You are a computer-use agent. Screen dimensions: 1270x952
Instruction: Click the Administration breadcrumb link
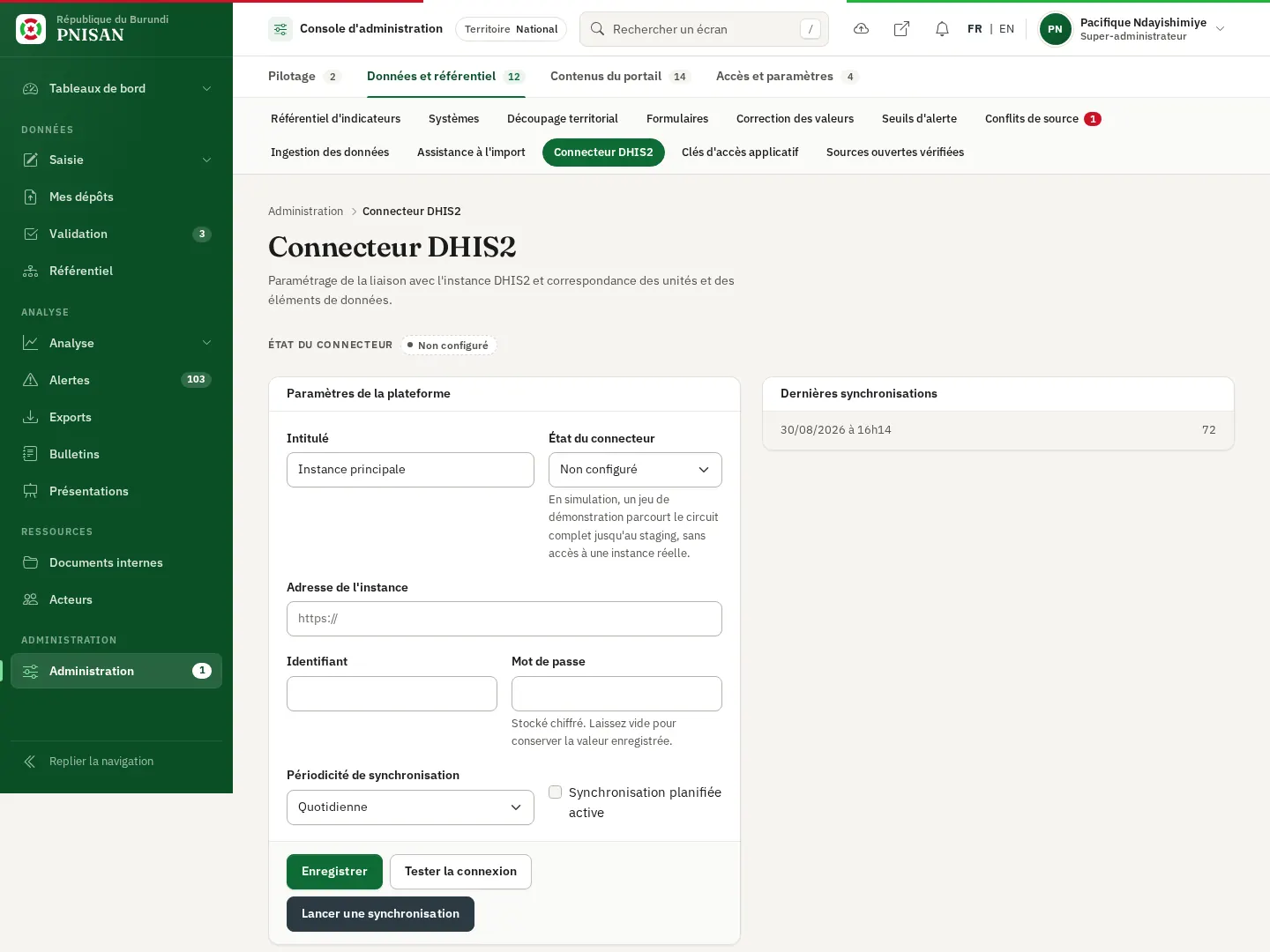[305, 212]
